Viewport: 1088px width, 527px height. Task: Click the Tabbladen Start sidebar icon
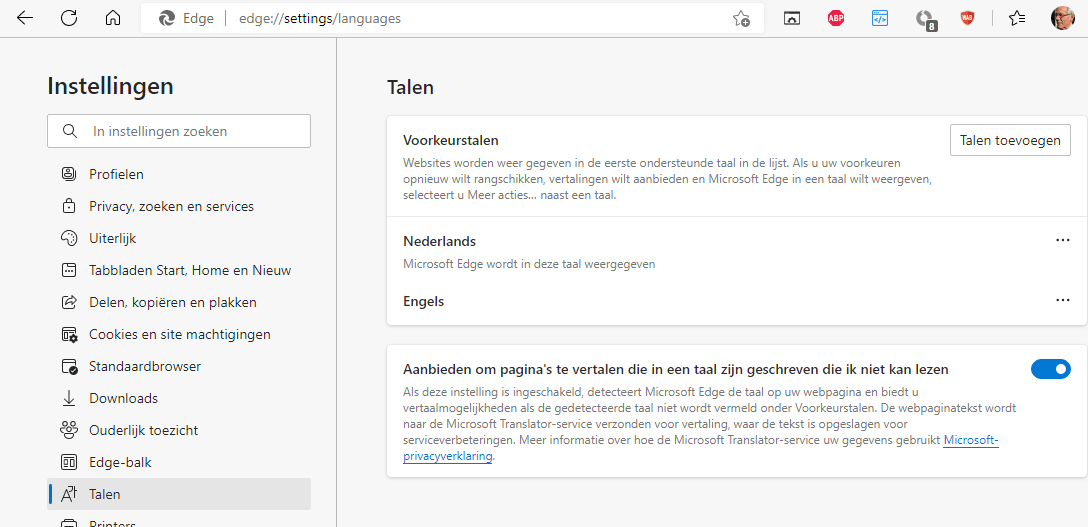pos(69,270)
